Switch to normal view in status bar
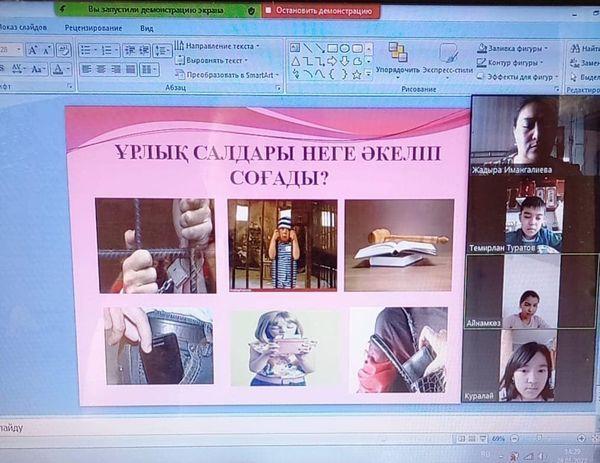 click(461, 439)
